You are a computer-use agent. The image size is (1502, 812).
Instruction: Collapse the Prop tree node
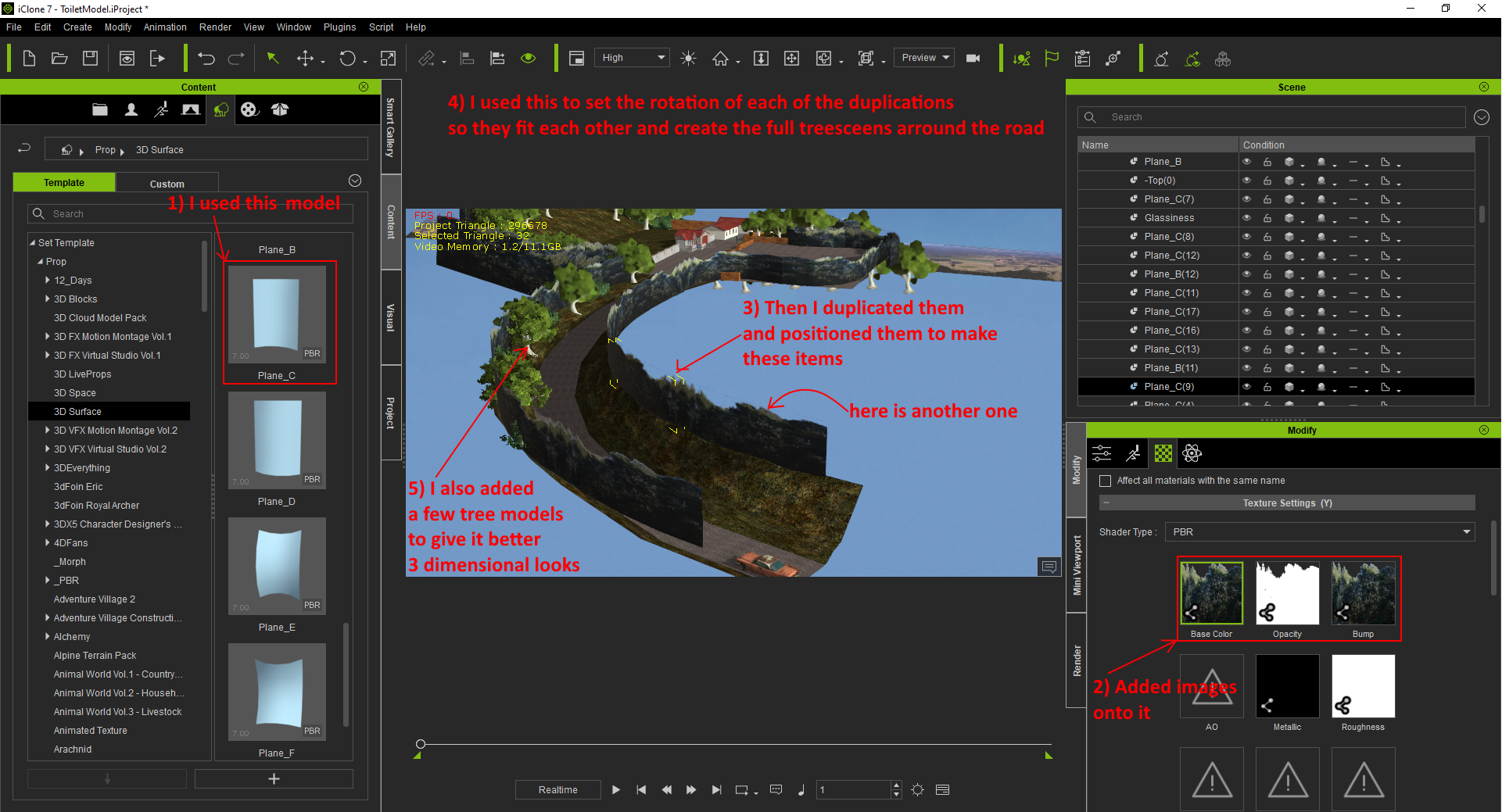[x=40, y=261]
